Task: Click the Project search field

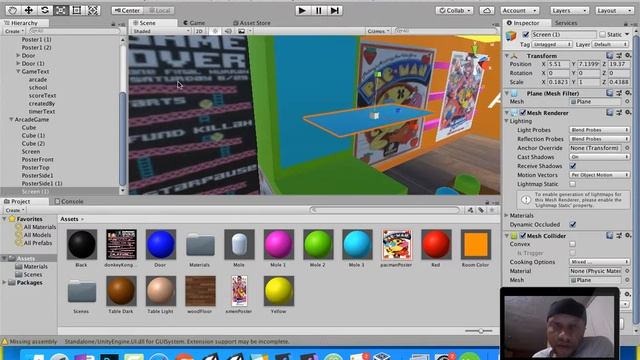Action: pyautogui.click(x=385, y=210)
